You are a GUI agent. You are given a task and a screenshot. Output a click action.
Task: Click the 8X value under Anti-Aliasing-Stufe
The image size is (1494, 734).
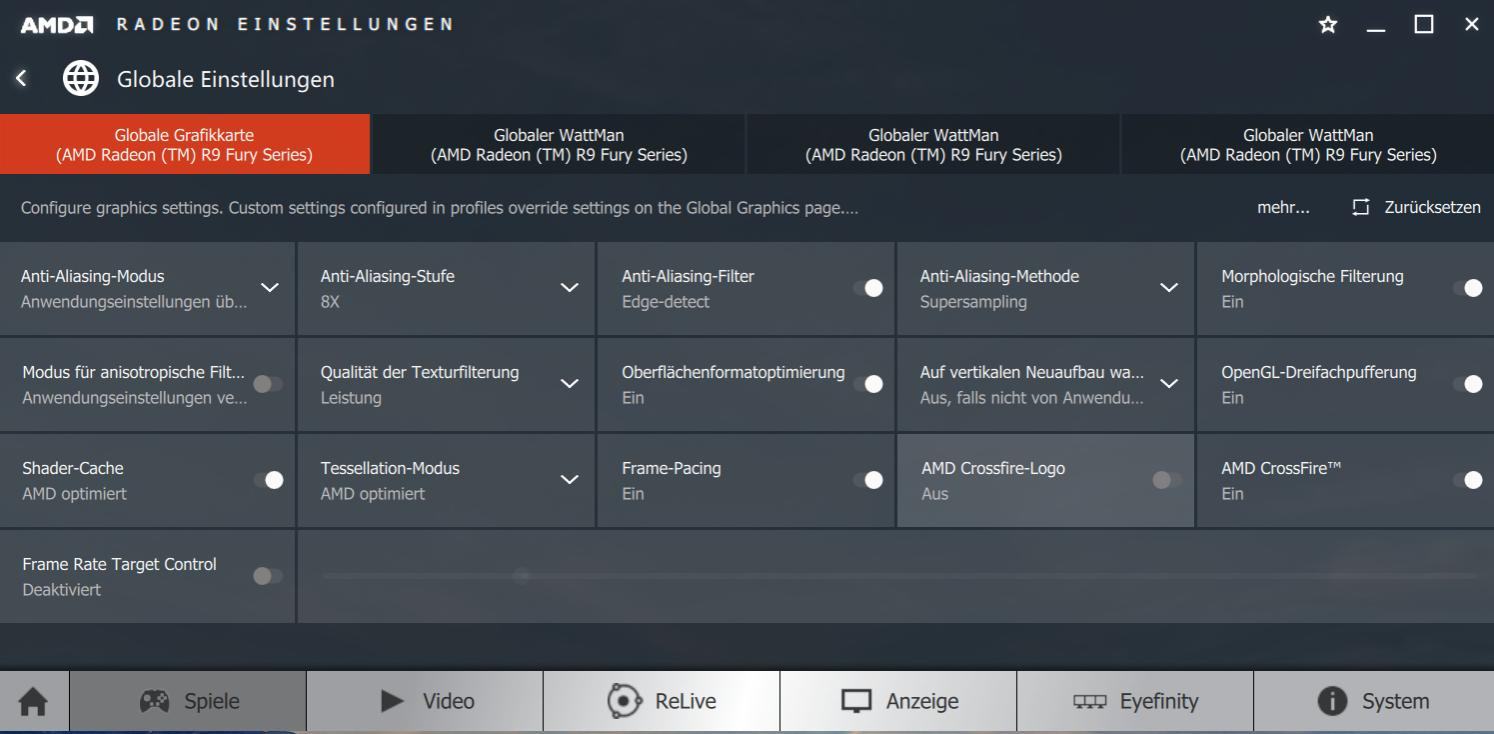[x=330, y=302]
